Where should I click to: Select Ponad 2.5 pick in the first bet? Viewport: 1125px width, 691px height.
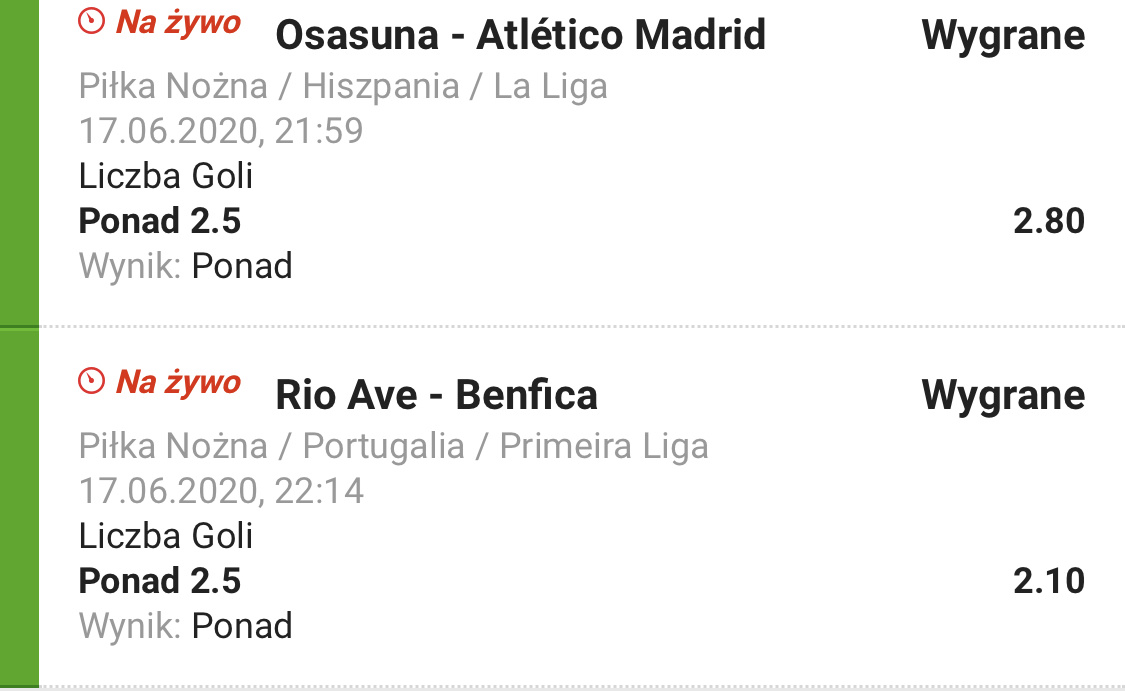(x=159, y=220)
